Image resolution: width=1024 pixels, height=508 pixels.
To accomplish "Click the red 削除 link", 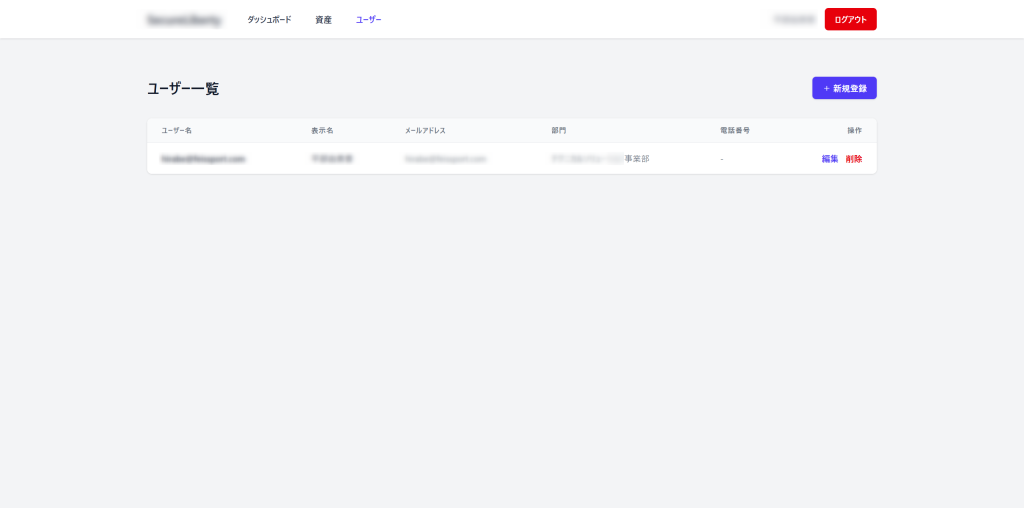I will (854, 159).
